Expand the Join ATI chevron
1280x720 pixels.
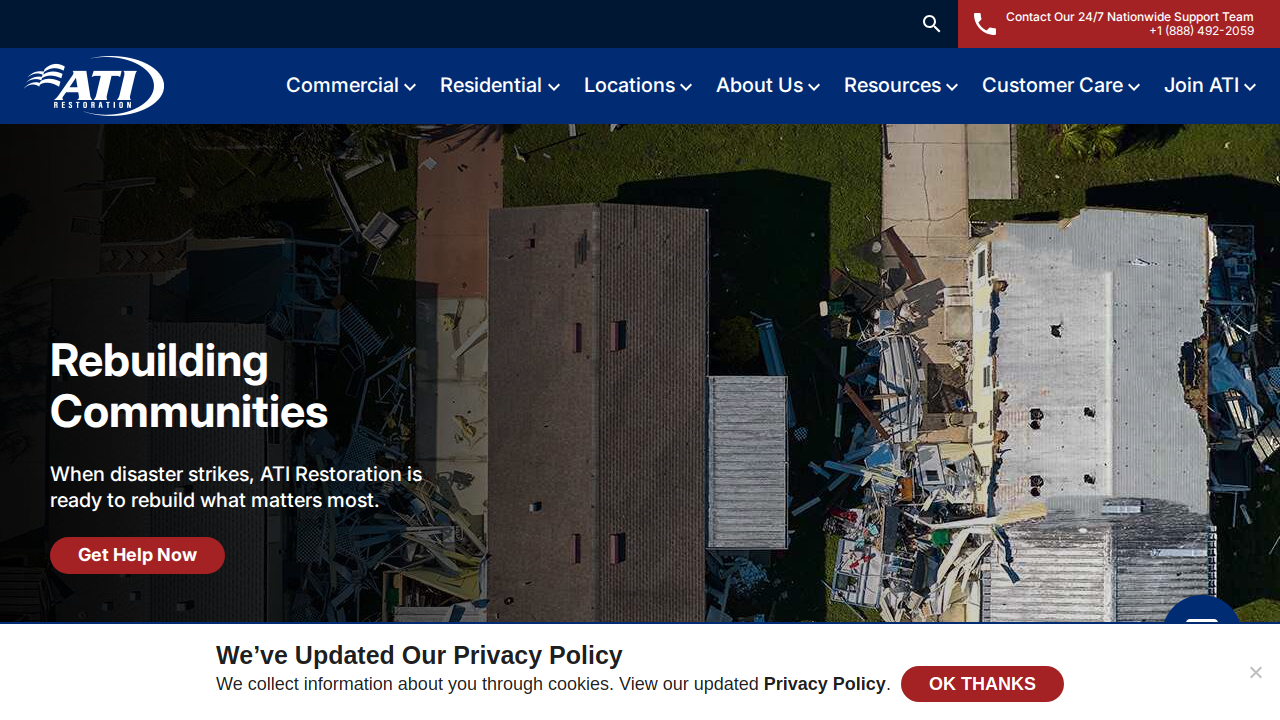[x=1250, y=87]
